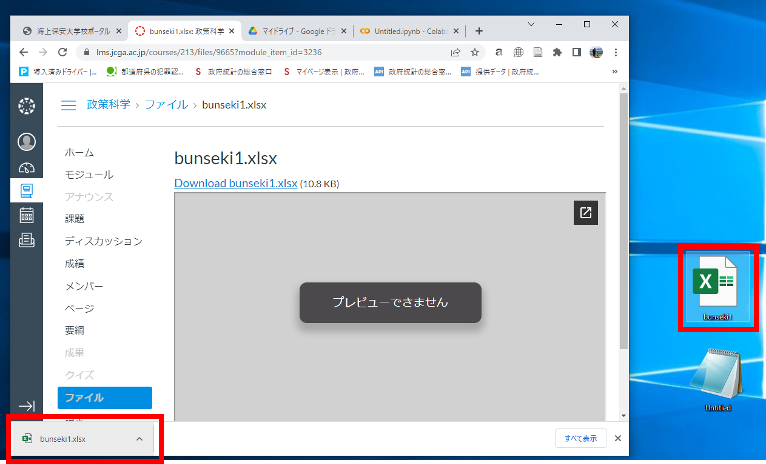Open the Canvas account profile icon
Viewport: 766px width, 464px height.
(x=27, y=141)
